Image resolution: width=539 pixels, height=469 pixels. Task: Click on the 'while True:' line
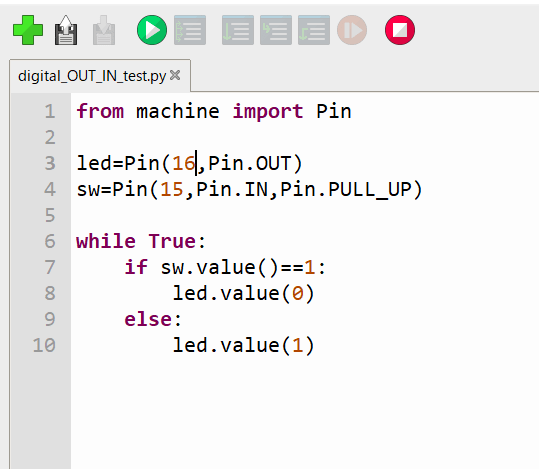141,241
